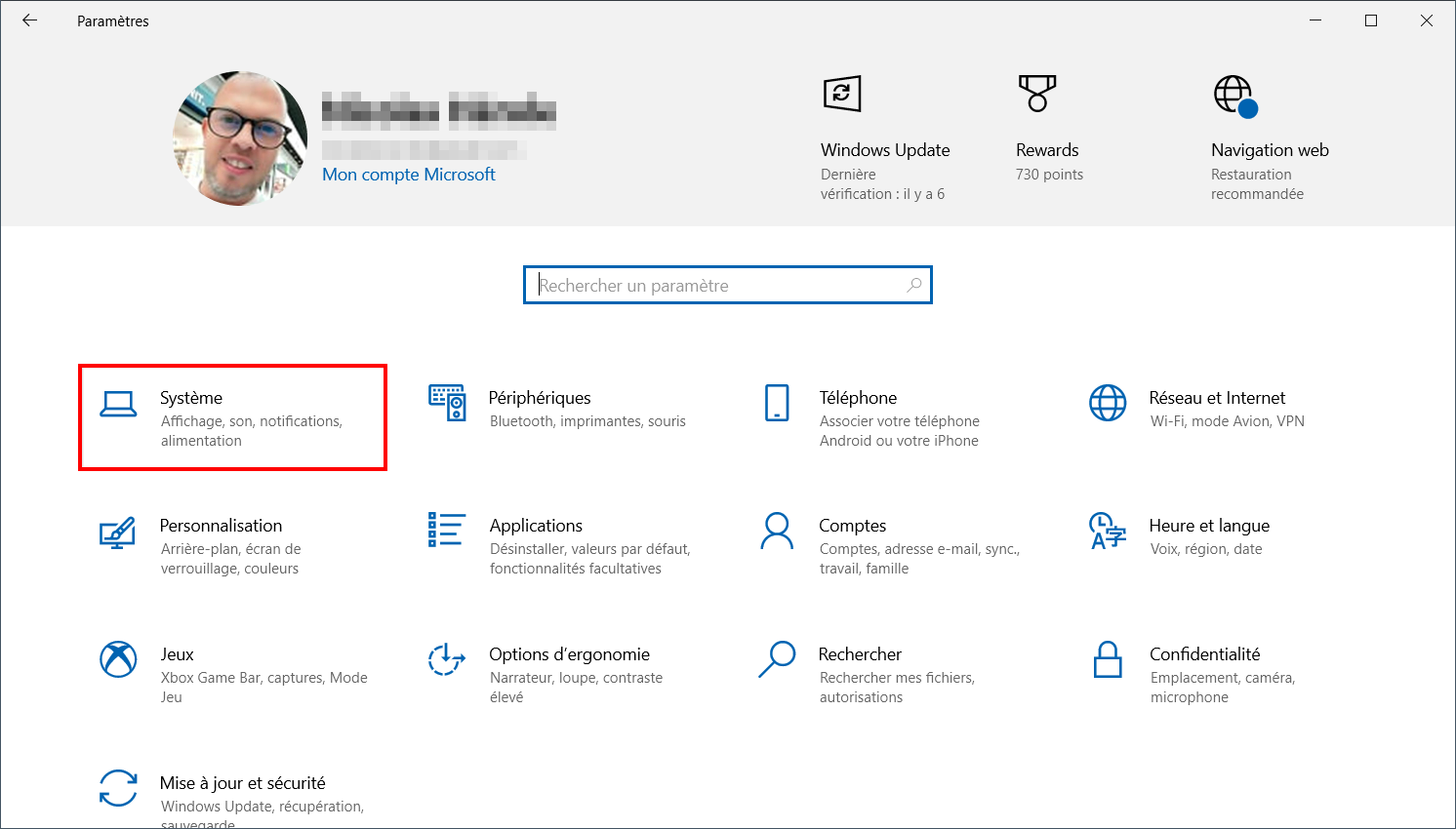Select the Téléphone phone icon

coord(777,403)
